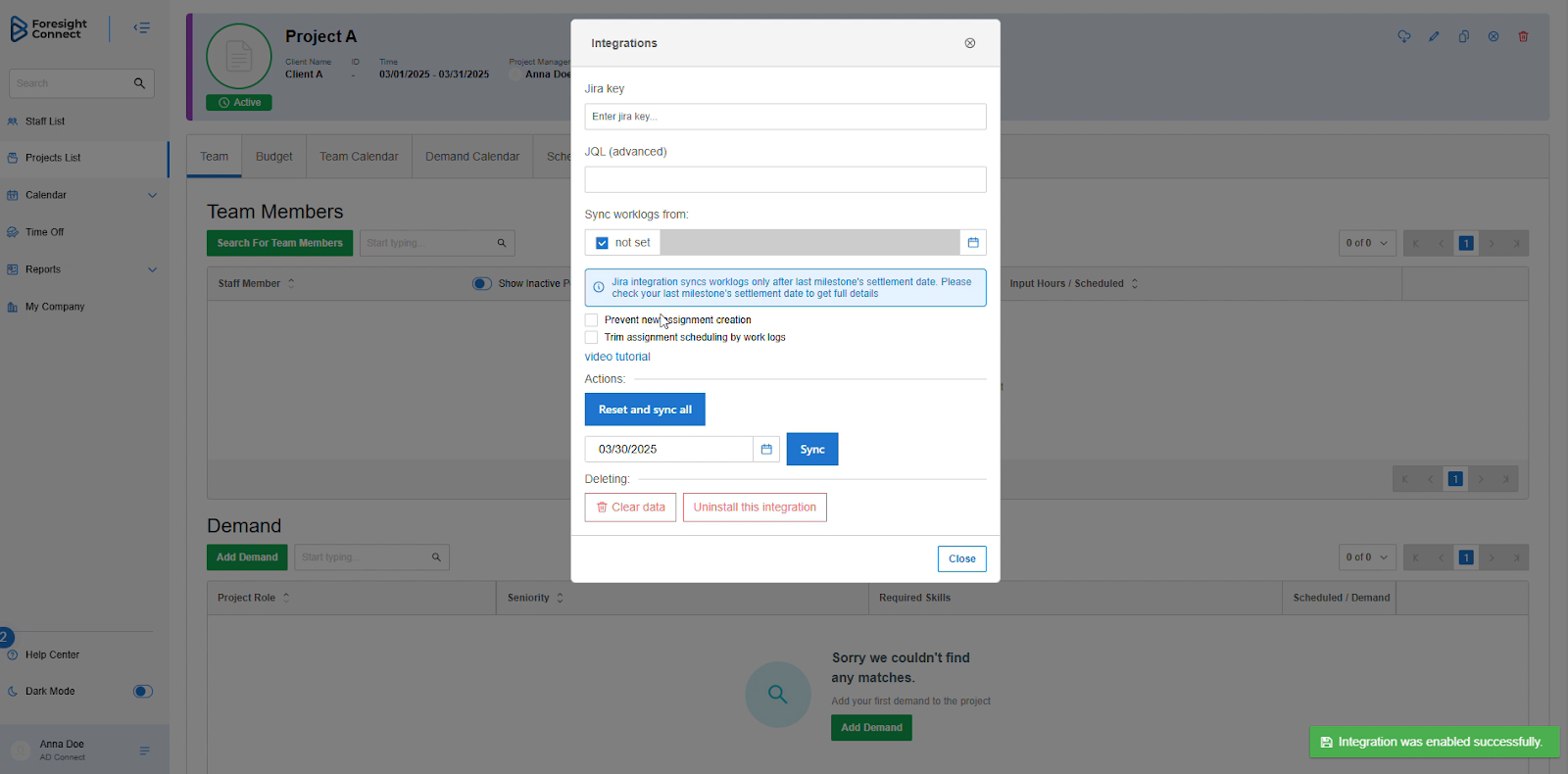Expand Reports sidebar submenu
Screen dimensions: 1568x774
[152, 269]
